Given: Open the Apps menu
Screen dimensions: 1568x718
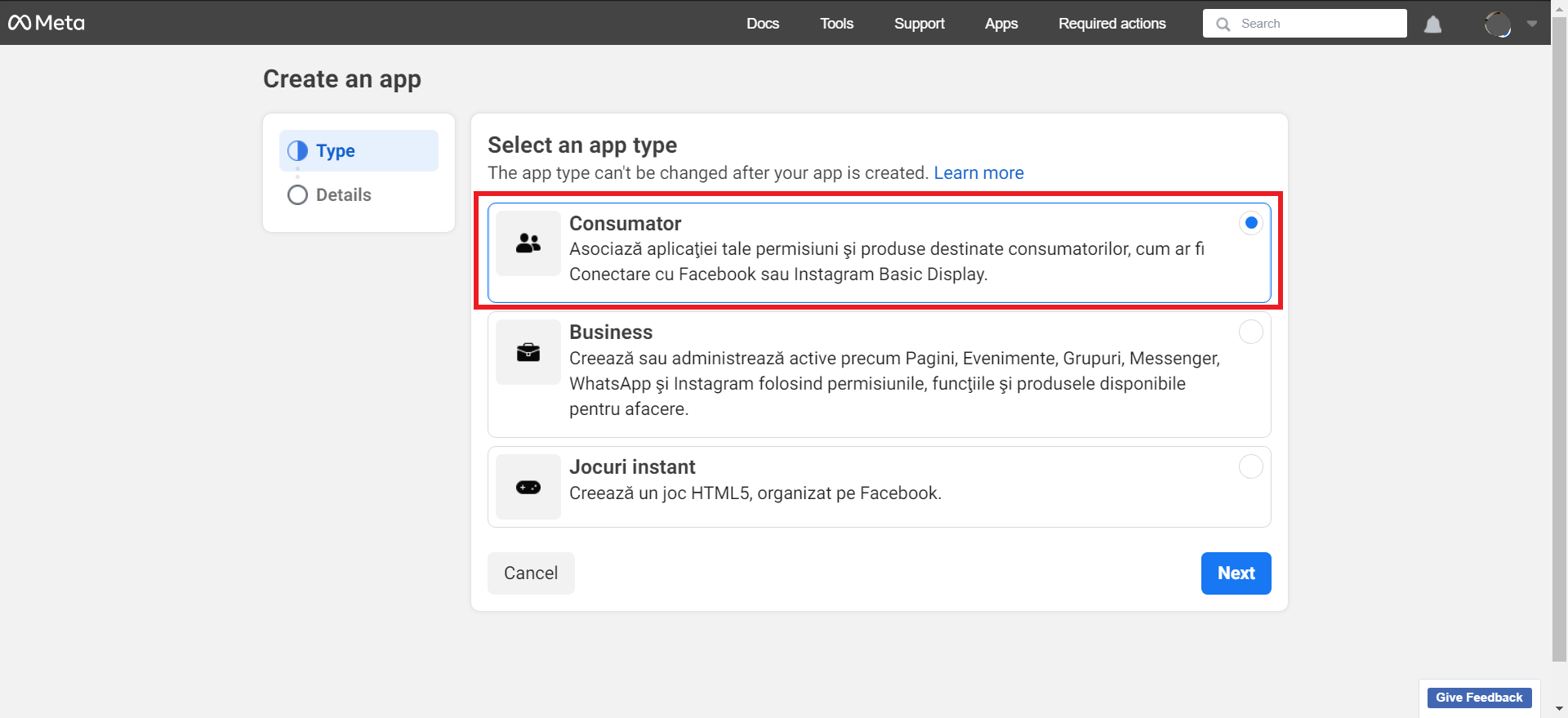Looking at the screenshot, I should 1001,24.
